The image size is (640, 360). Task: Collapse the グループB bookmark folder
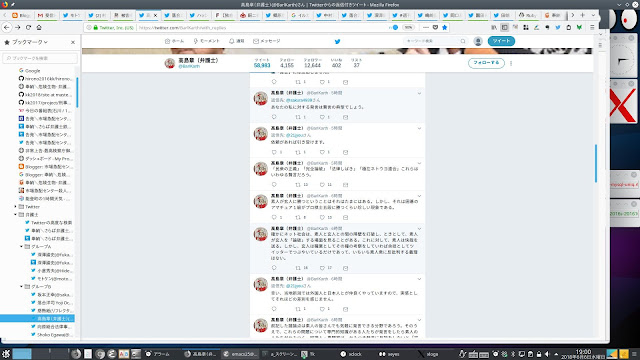22,287
